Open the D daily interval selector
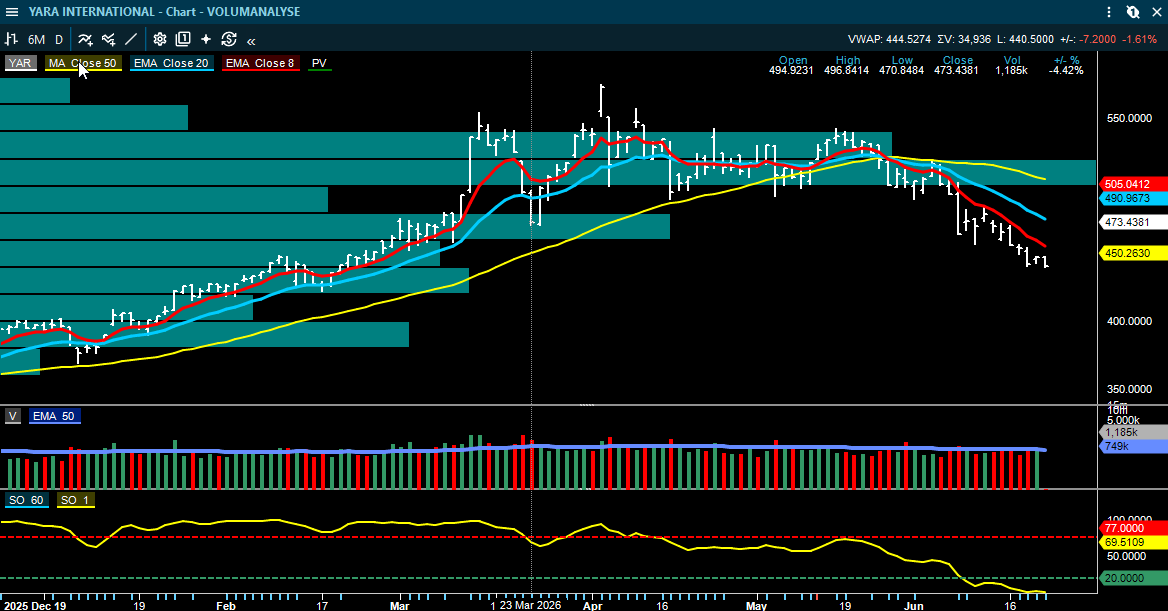The width and height of the screenshot is (1168, 611). pos(59,39)
